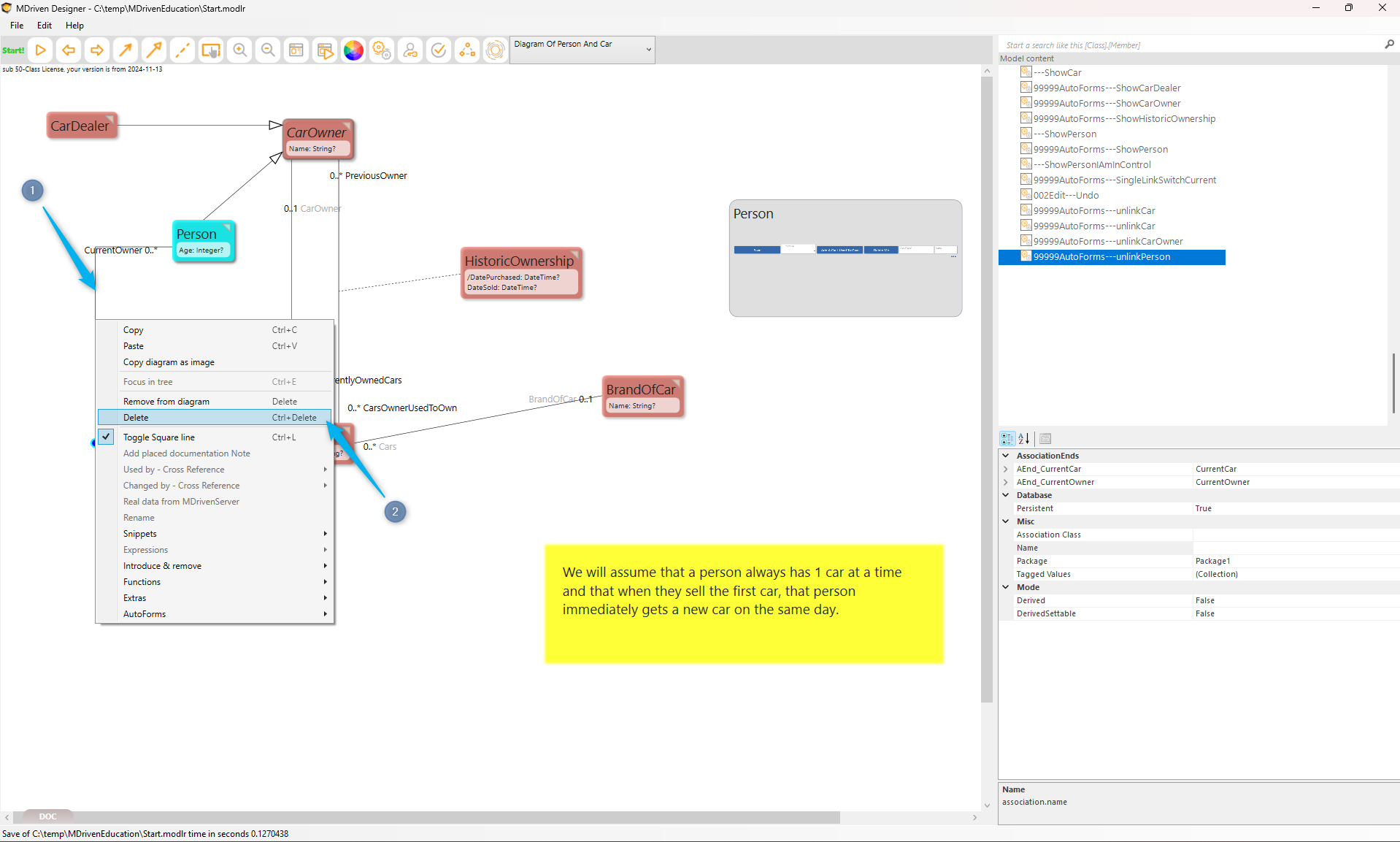Sort properties alphabetically with A-Z icon

tap(1024, 439)
